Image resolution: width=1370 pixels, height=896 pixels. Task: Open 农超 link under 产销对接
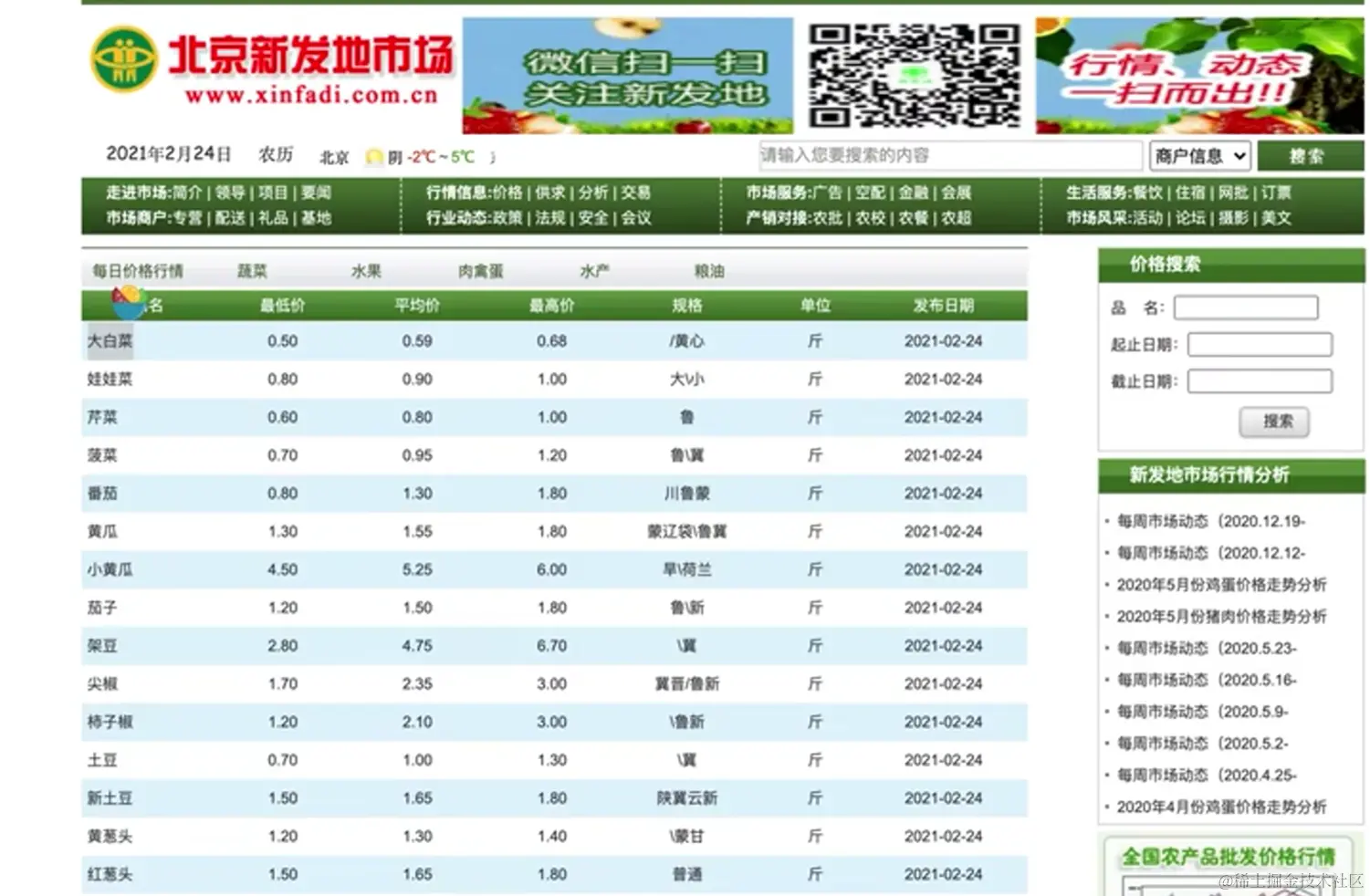click(957, 218)
